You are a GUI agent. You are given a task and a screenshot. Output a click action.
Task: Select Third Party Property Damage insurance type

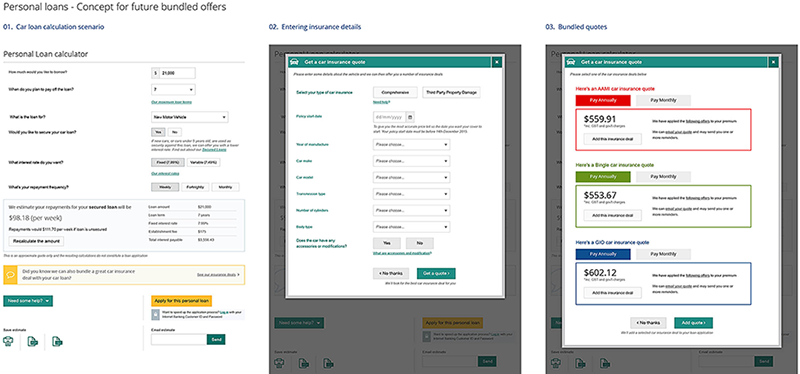[x=452, y=92]
